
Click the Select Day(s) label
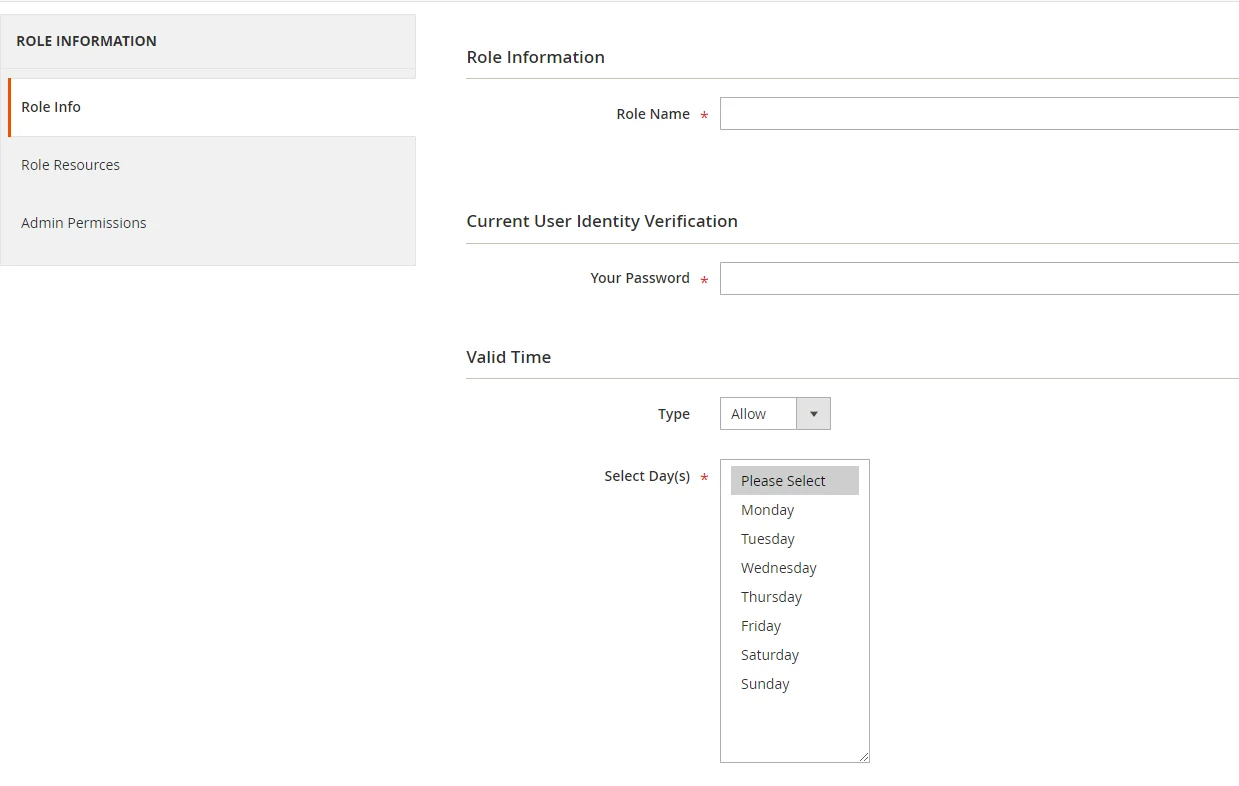point(646,476)
